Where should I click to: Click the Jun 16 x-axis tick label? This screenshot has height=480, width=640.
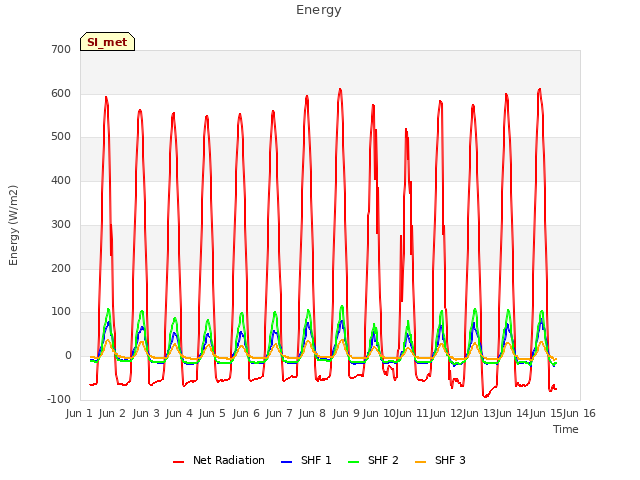(x=579, y=413)
